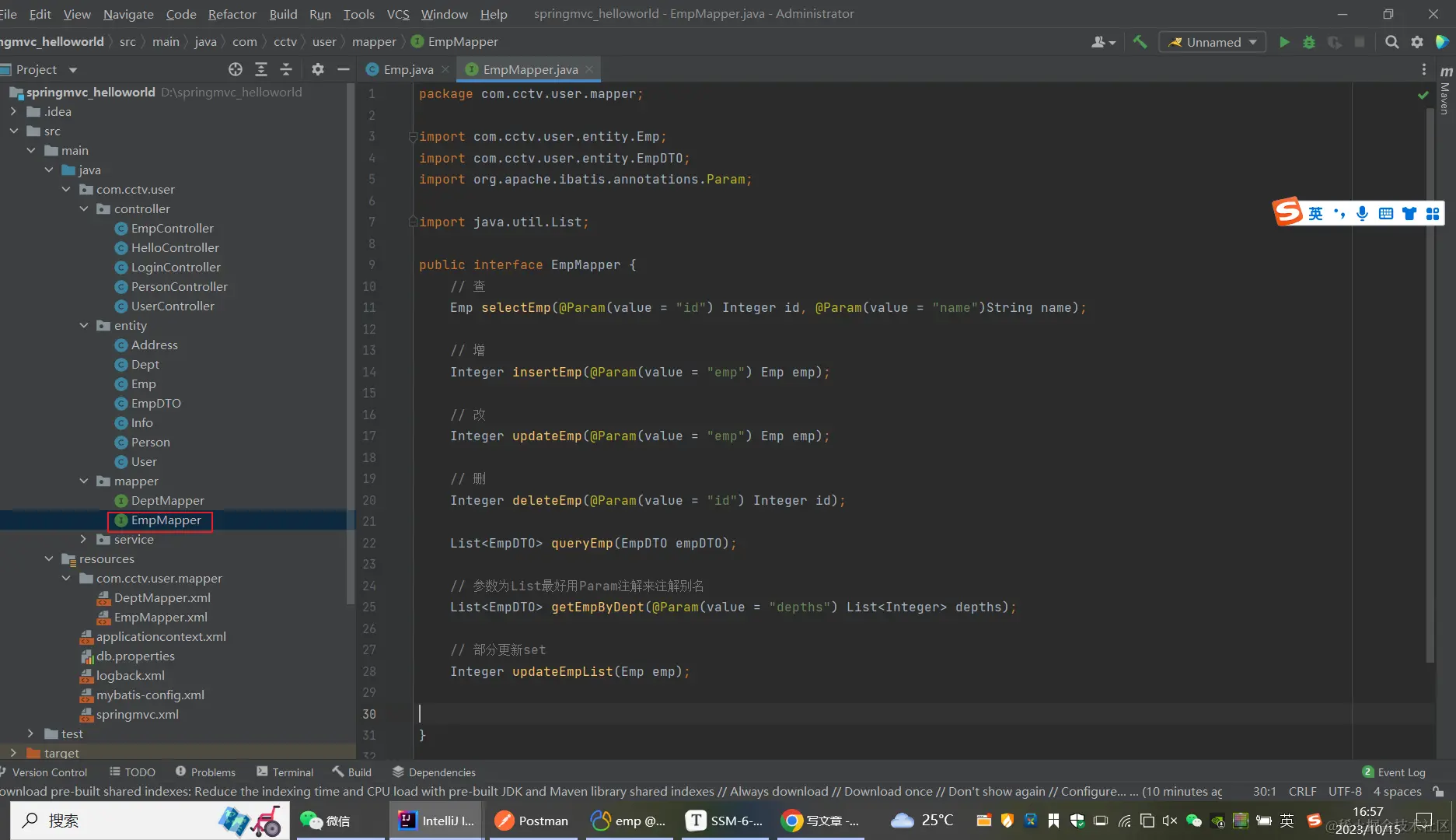This screenshot has width=1456, height=840.
Task: Collapse the entity package folder
Action: 84,325
